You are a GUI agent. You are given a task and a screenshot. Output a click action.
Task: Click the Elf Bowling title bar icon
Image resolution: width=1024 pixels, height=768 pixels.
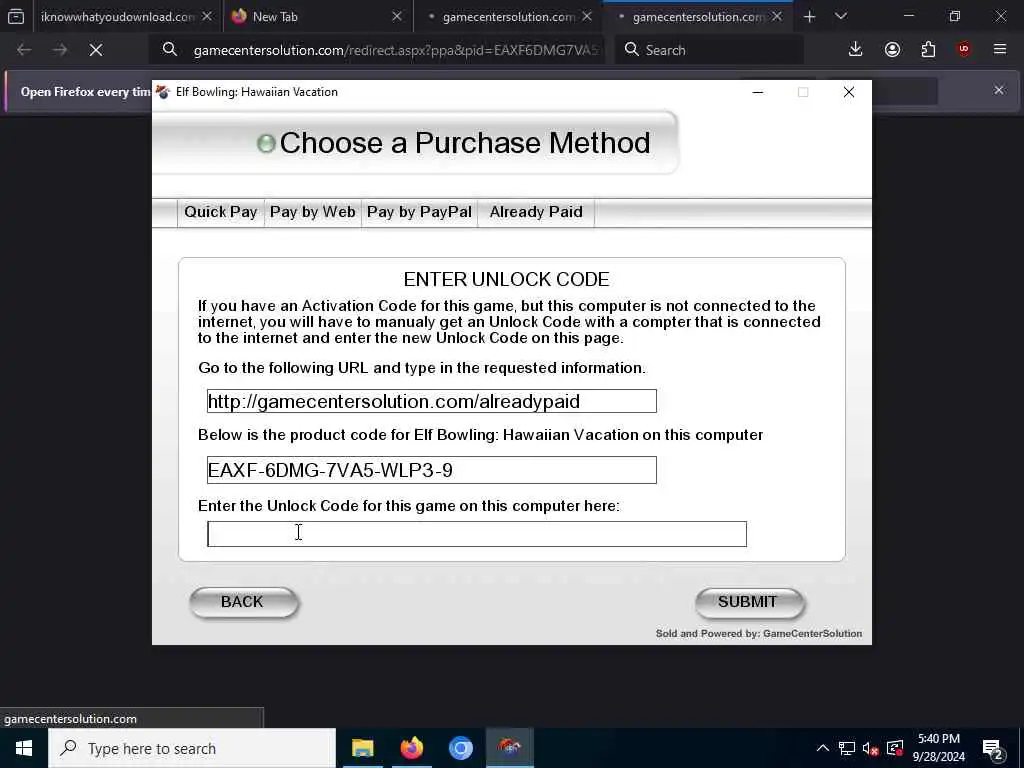tap(163, 92)
